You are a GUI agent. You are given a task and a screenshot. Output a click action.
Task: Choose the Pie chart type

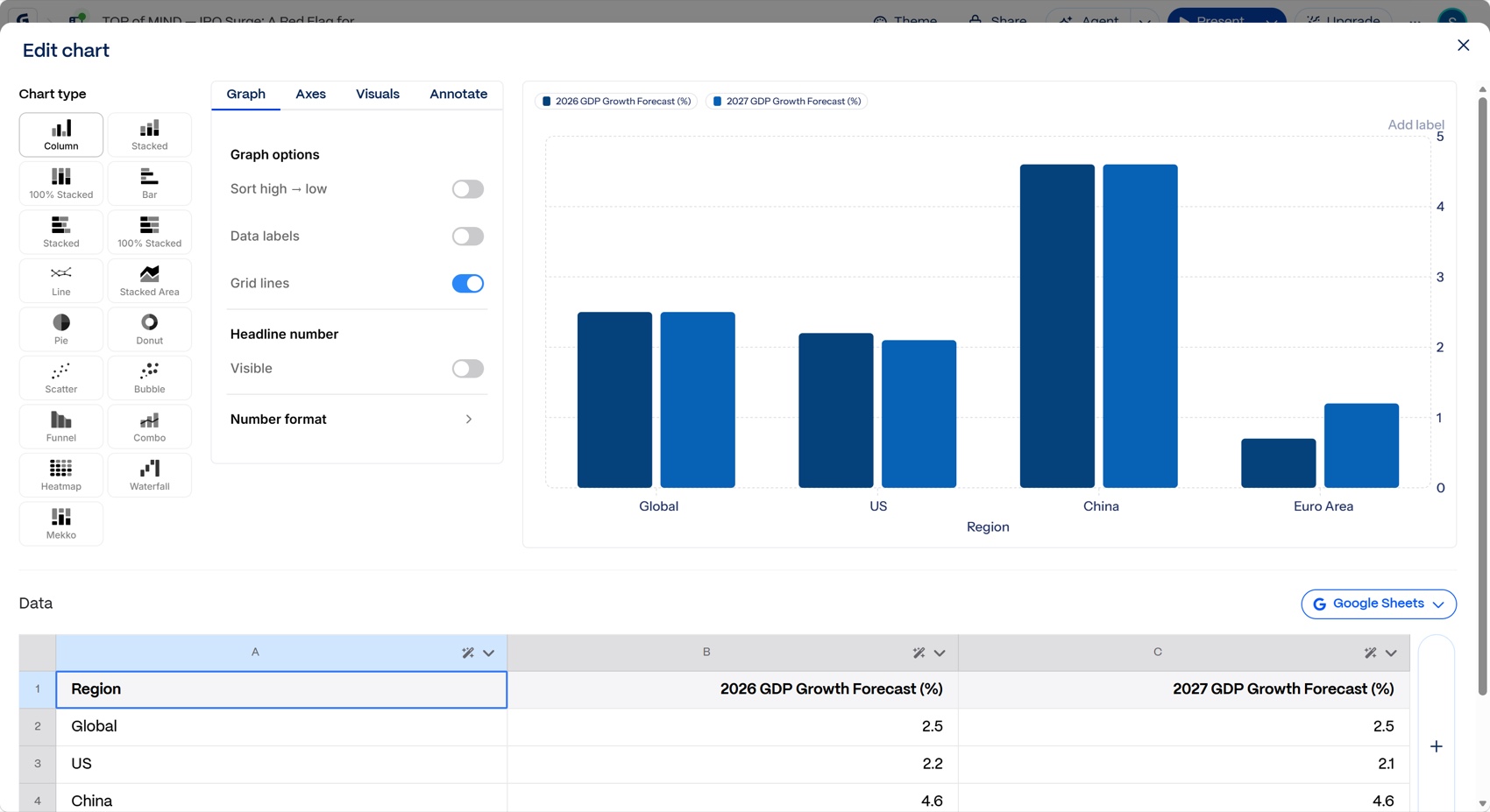pos(61,329)
